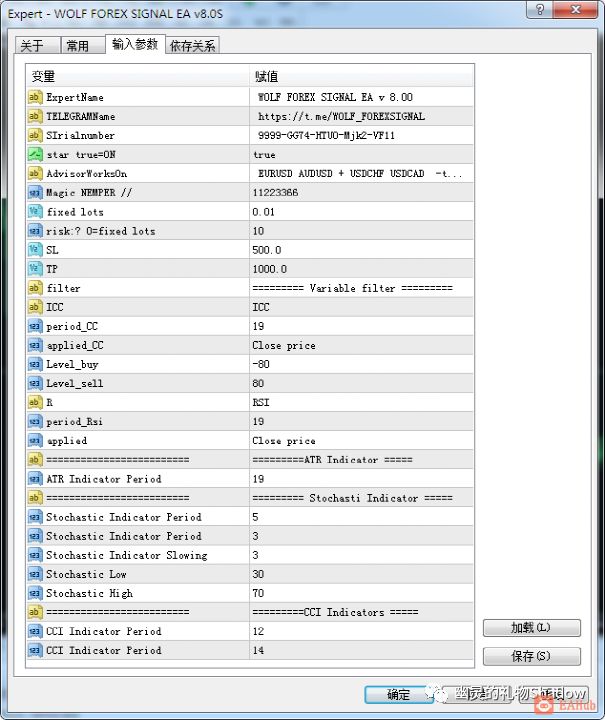Edit the SL value 500.0
This screenshot has height=720, width=605.
pyautogui.click(x=361, y=250)
